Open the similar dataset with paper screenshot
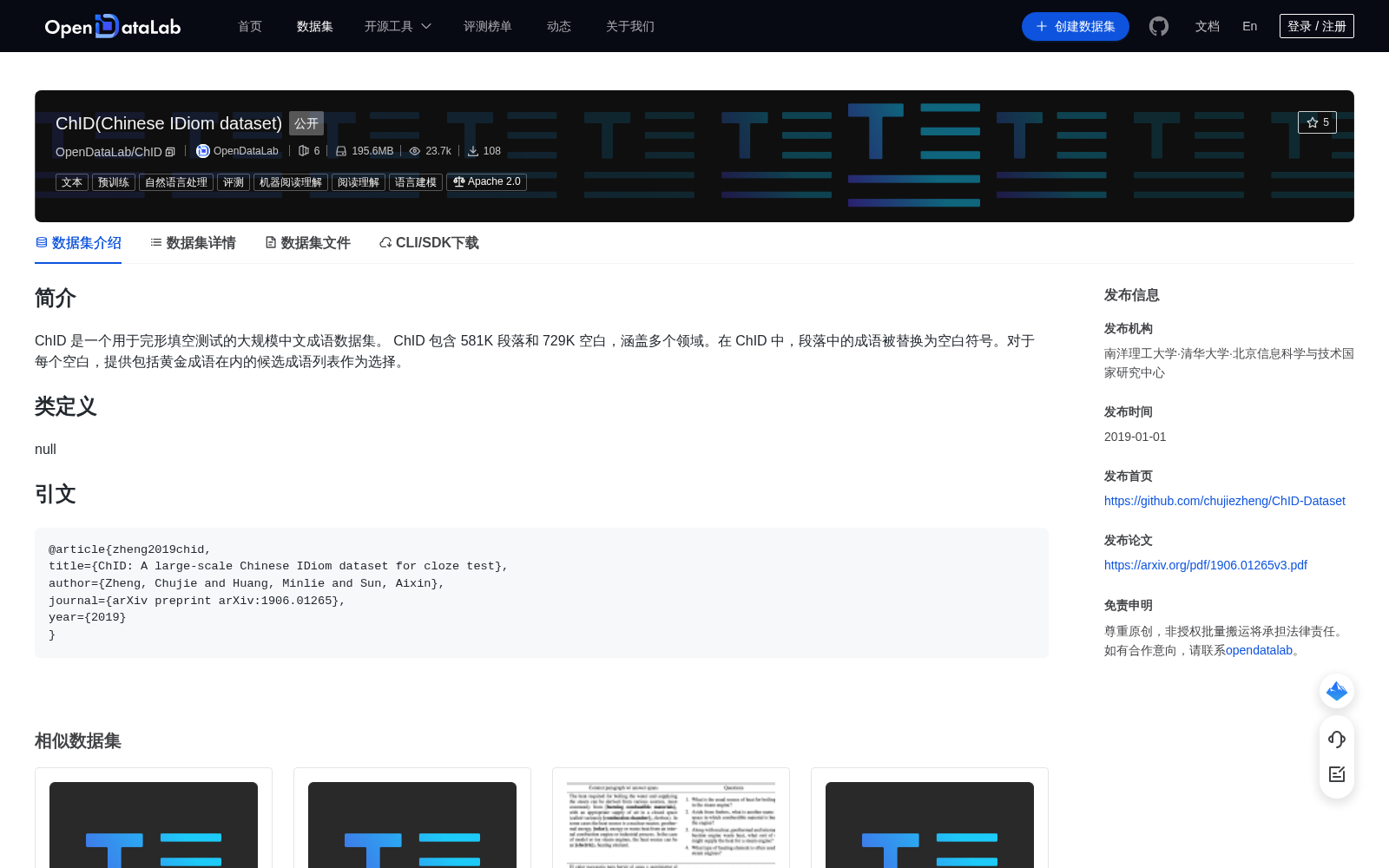The width and height of the screenshot is (1389, 868). 671,825
